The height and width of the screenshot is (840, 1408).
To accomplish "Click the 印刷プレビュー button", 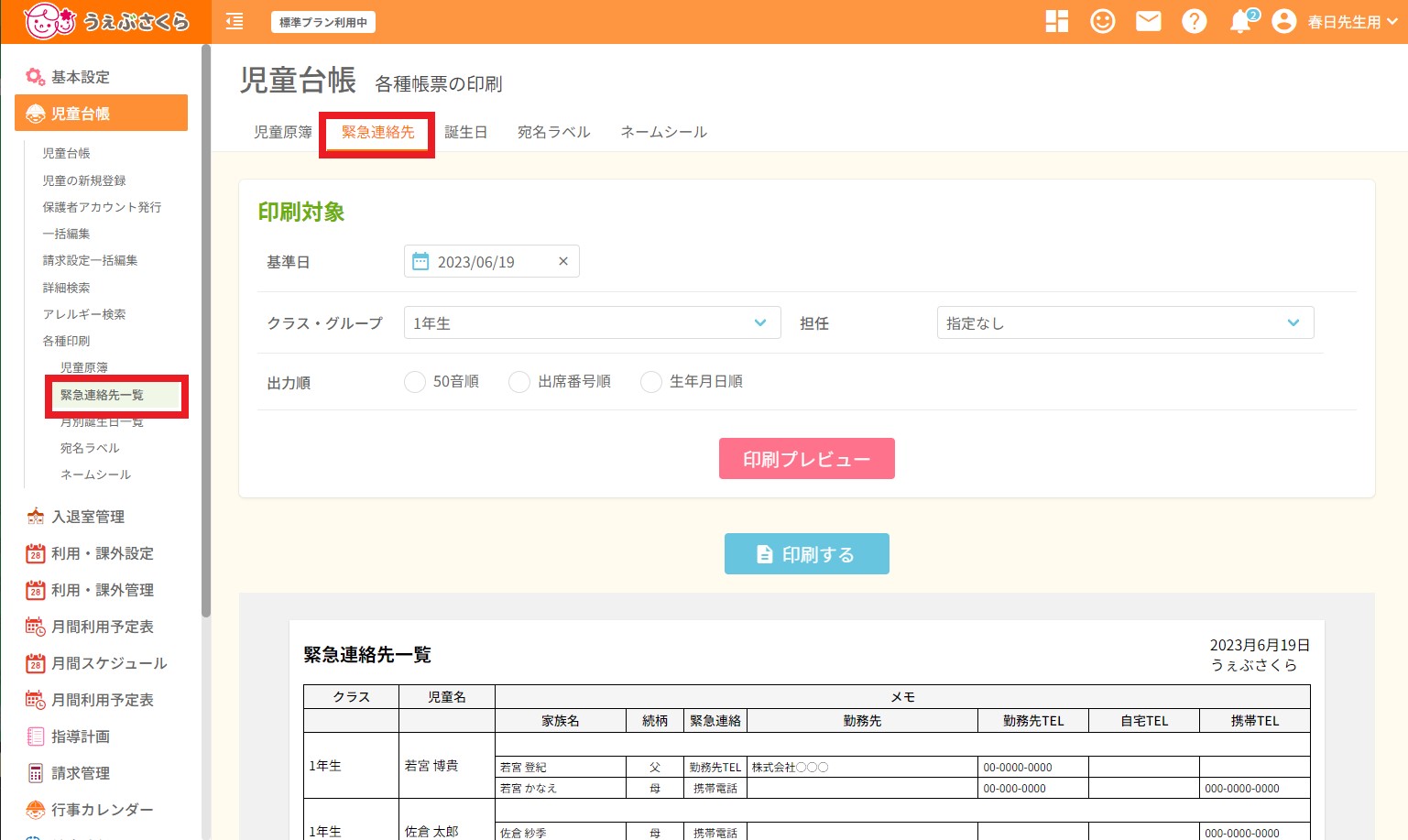I will (806, 458).
